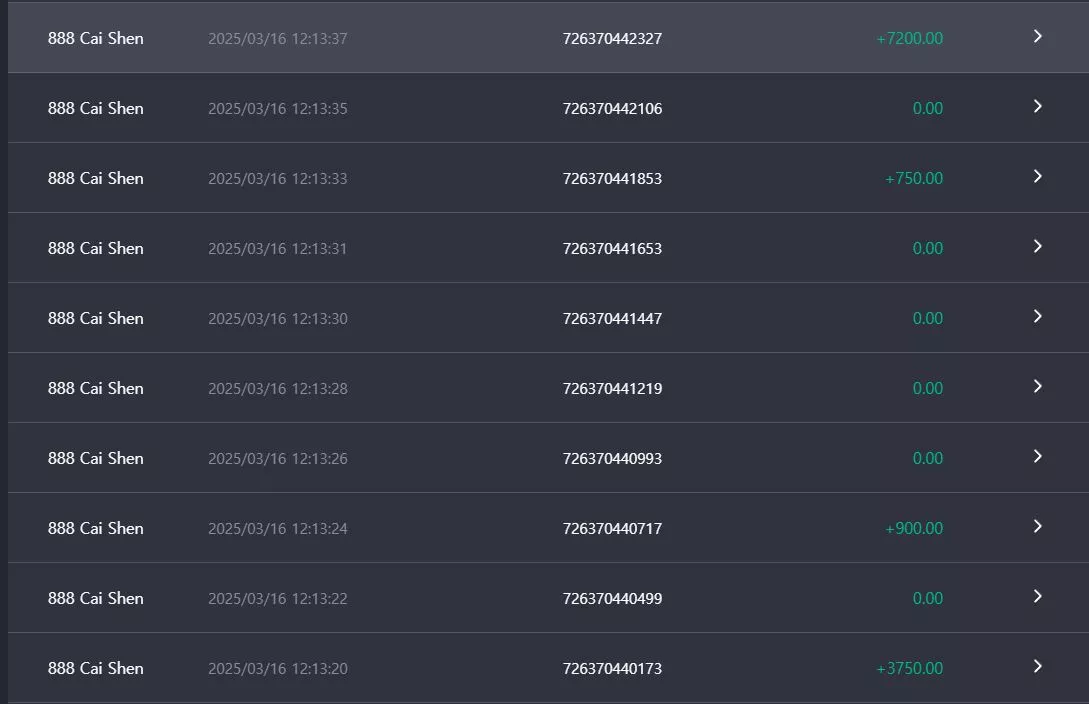Viewport: 1089px width, 704px height.
Task: Expand the 12:13:31 record arrow
Action: [1038, 246]
